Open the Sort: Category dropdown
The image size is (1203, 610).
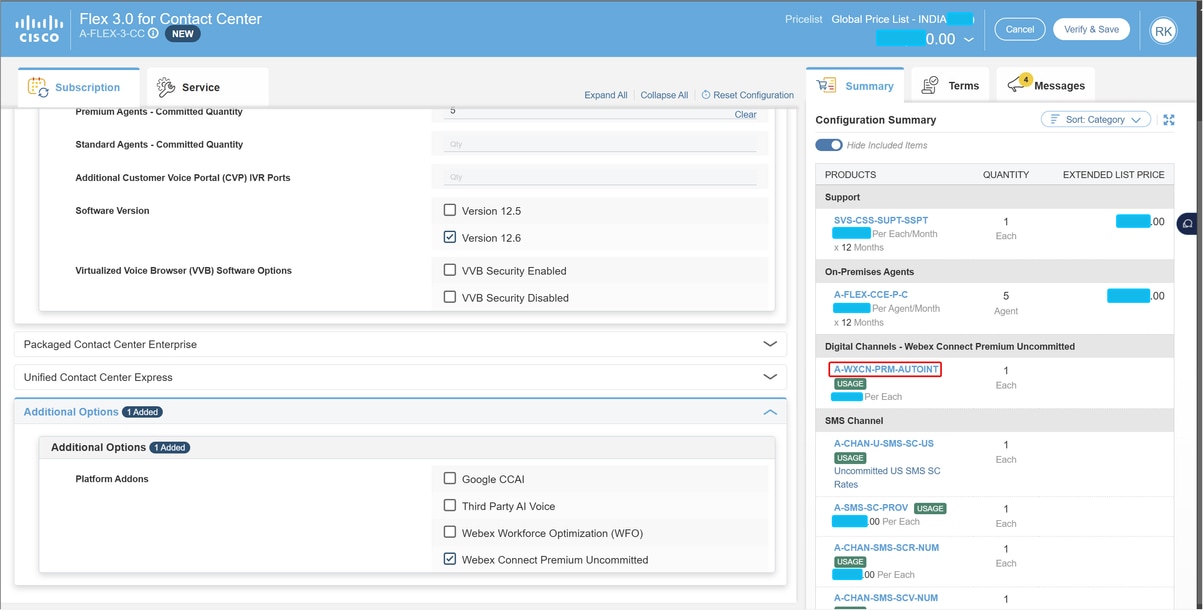click(1096, 119)
